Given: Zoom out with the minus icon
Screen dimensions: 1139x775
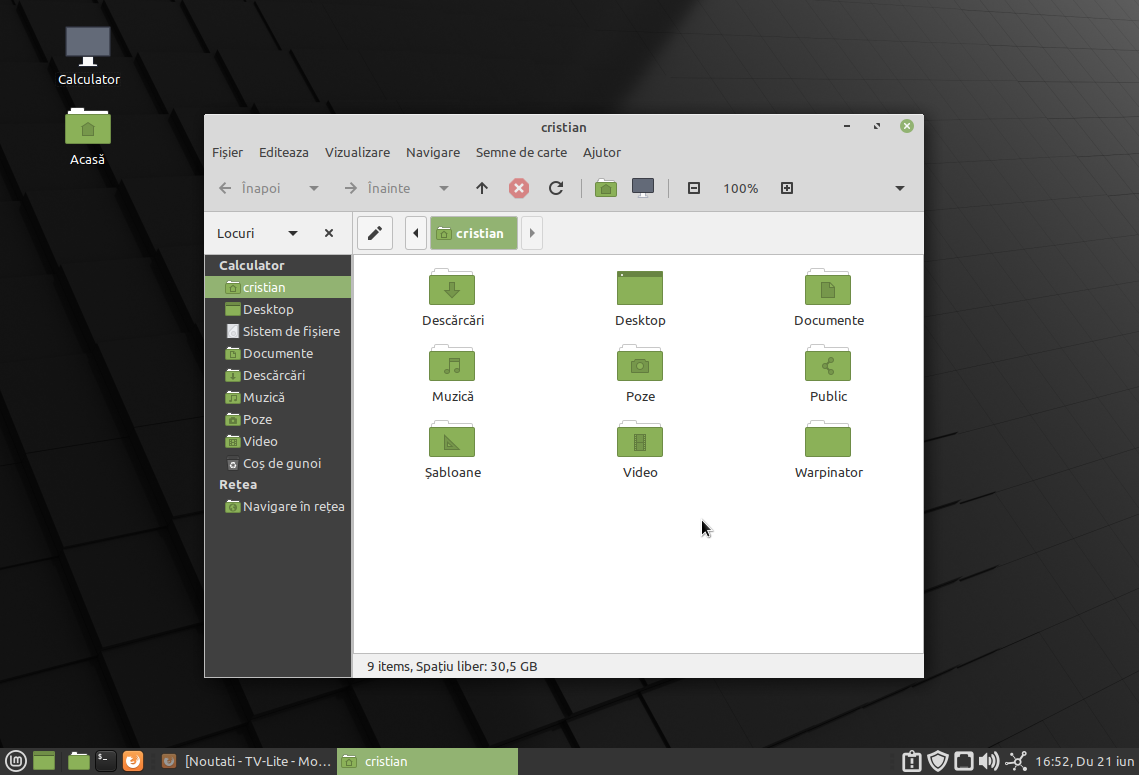Looking at the screenshot, I should pyautogui.click(x=694, y=188).
